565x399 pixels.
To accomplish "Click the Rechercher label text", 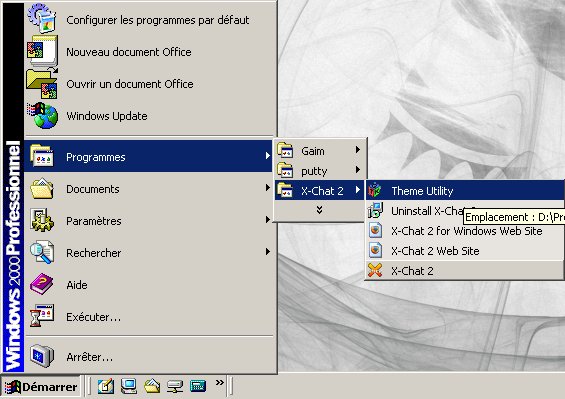I will tap(93, 253).
